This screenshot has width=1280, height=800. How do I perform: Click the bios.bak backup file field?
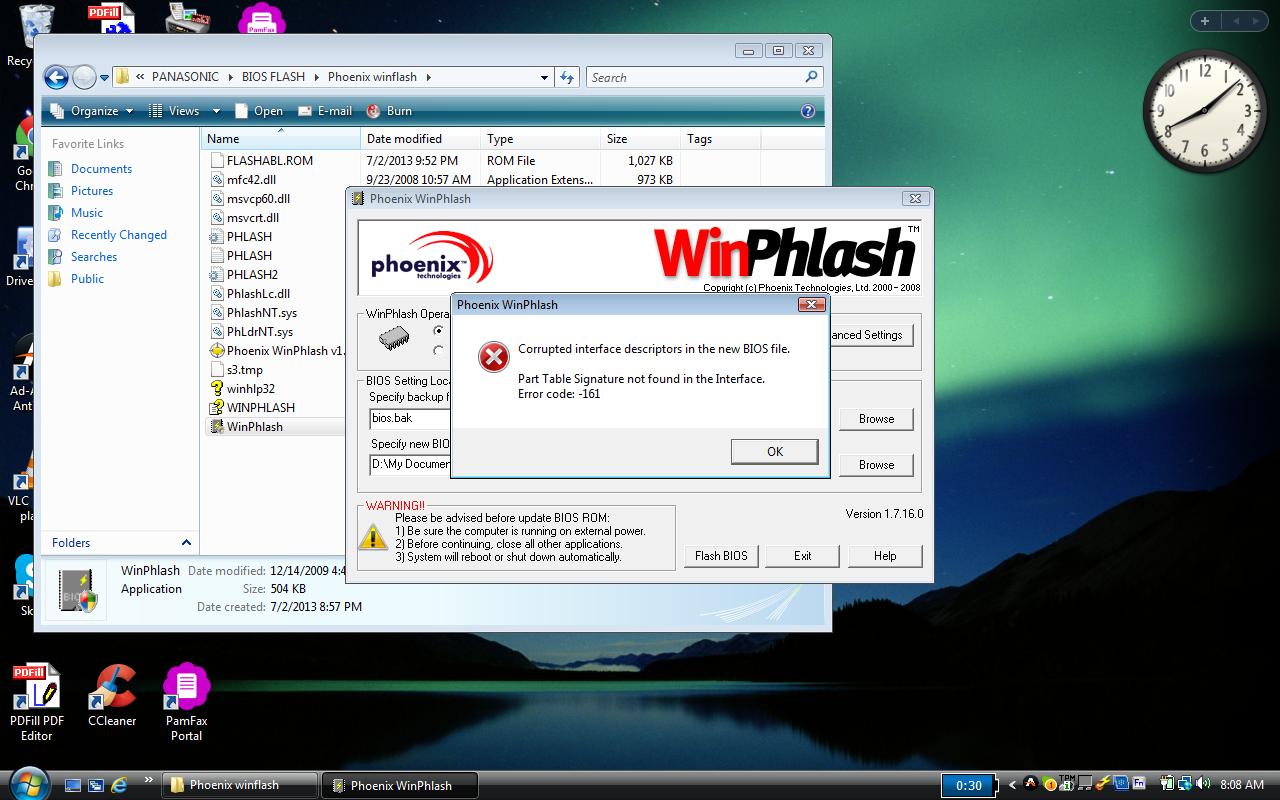coord(410,419)
